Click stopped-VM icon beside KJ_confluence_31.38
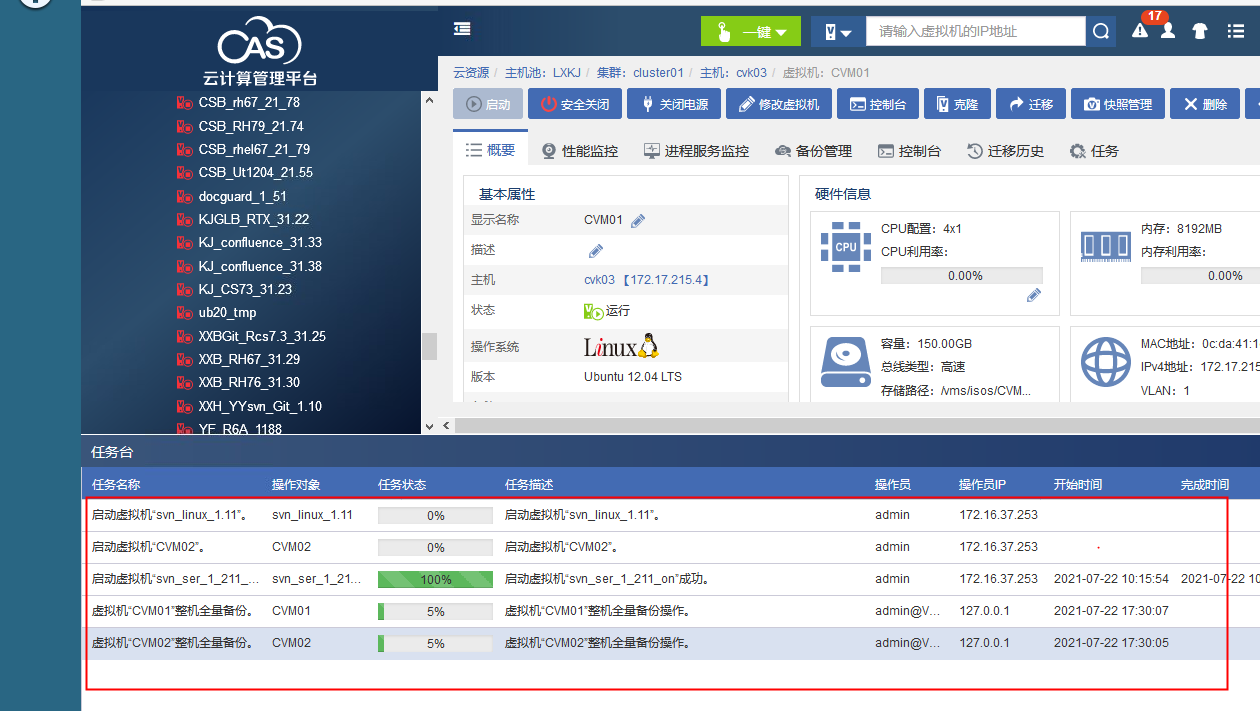This screenshot has width=1260, height=711. 184,266
